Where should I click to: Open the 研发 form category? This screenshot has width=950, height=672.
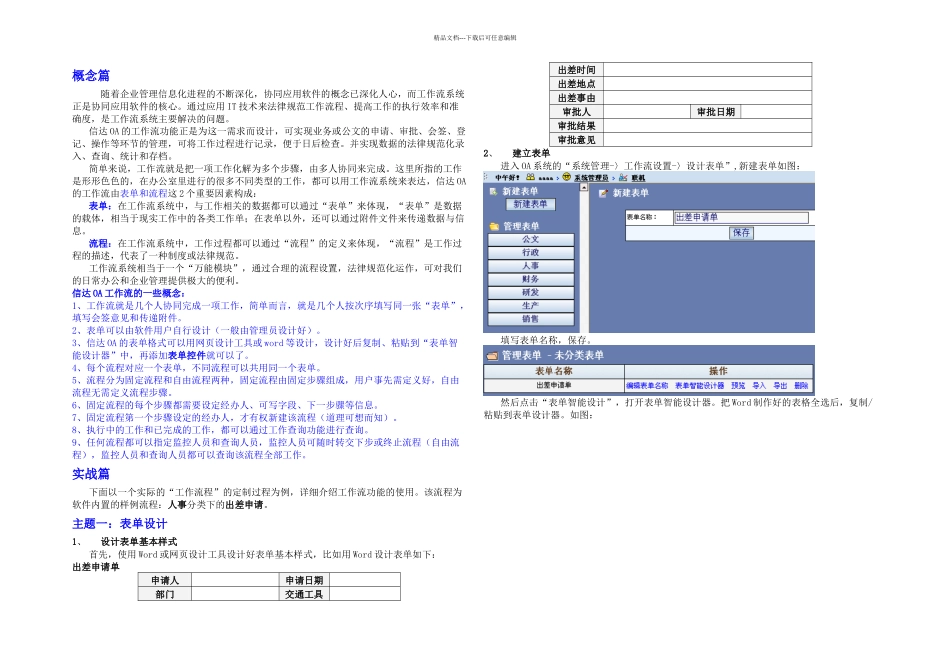pyautogui.click(x=531, y=293)
